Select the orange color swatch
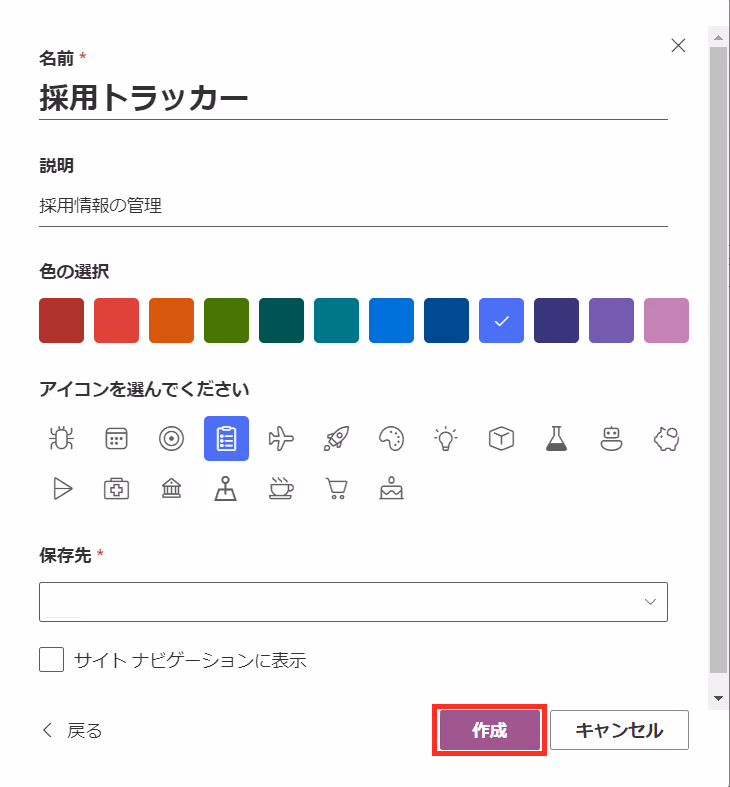This screenshot has width=730, height=787. [x=171, y=320]
